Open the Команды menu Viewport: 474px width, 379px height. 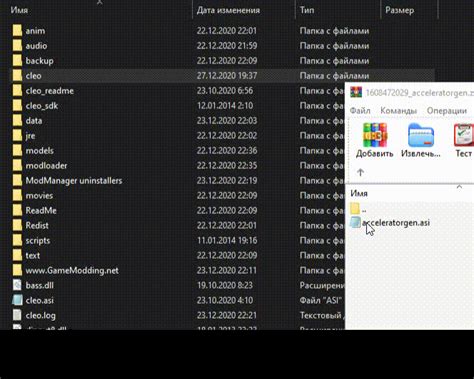[x=398, y=110]
